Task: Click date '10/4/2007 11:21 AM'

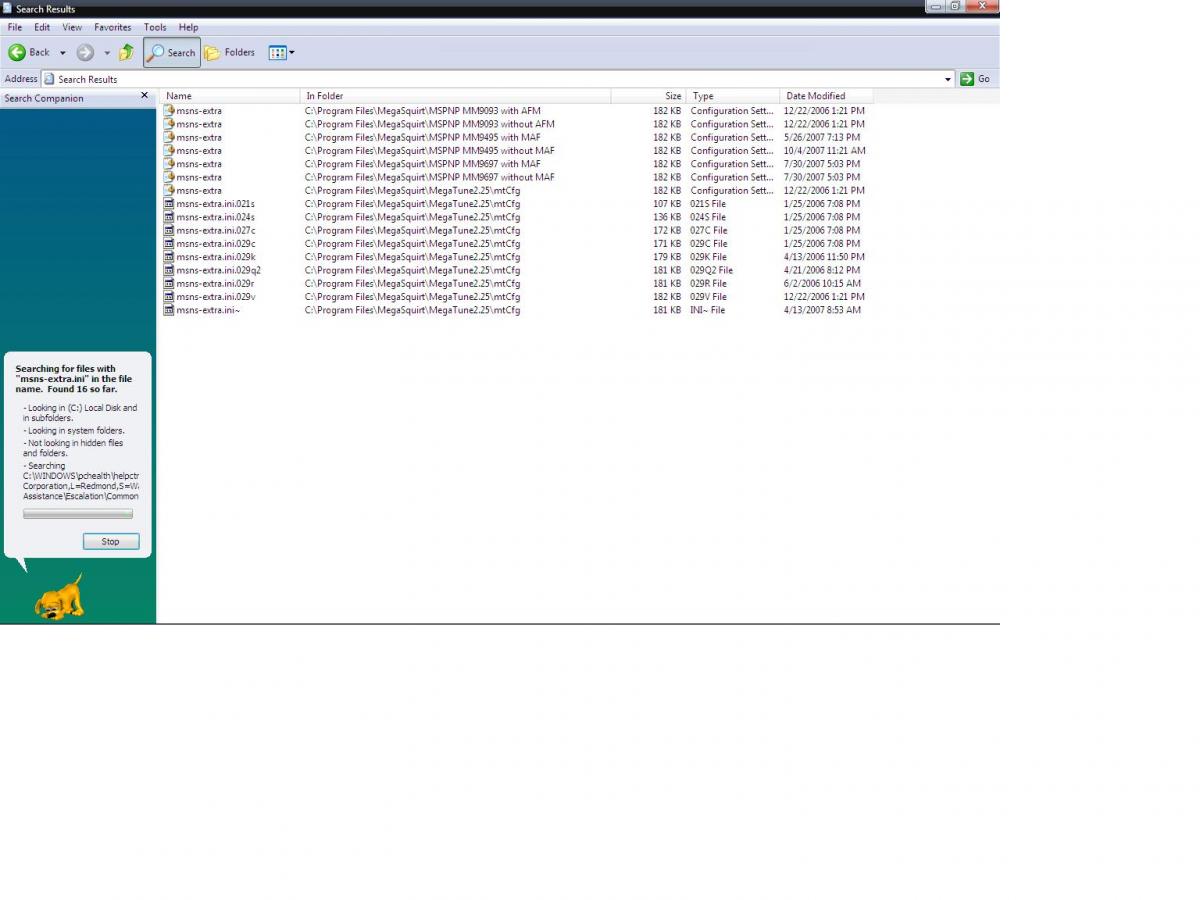Action: 825,151
